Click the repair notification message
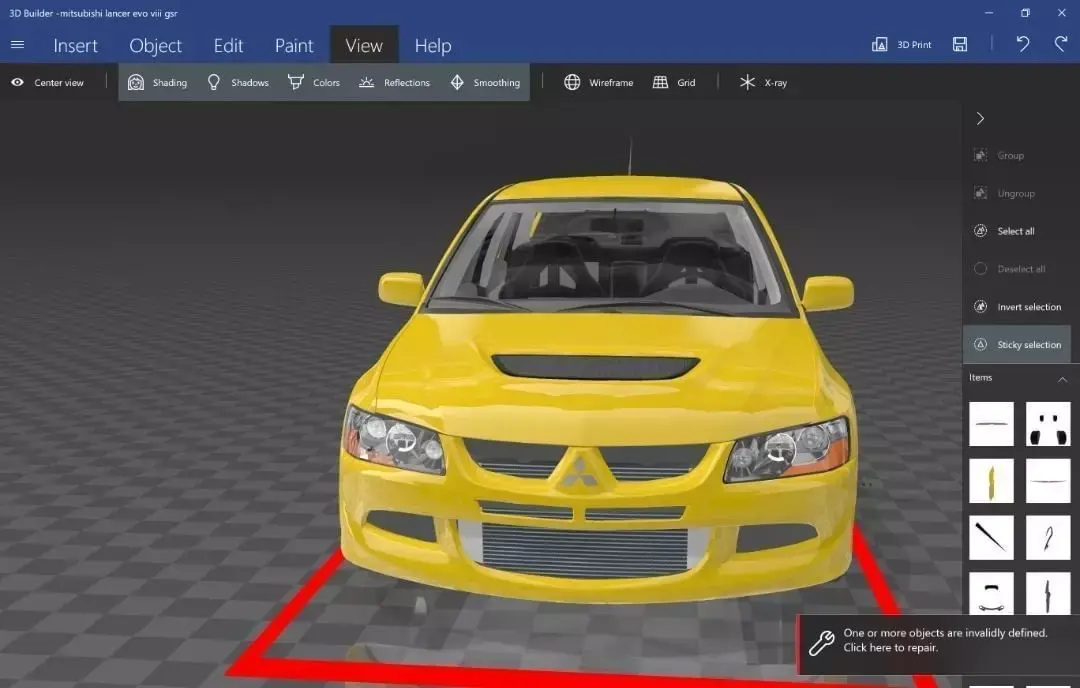Image resolution: width=1080 pixels, height=688 pixels. [x=945, y=640]
